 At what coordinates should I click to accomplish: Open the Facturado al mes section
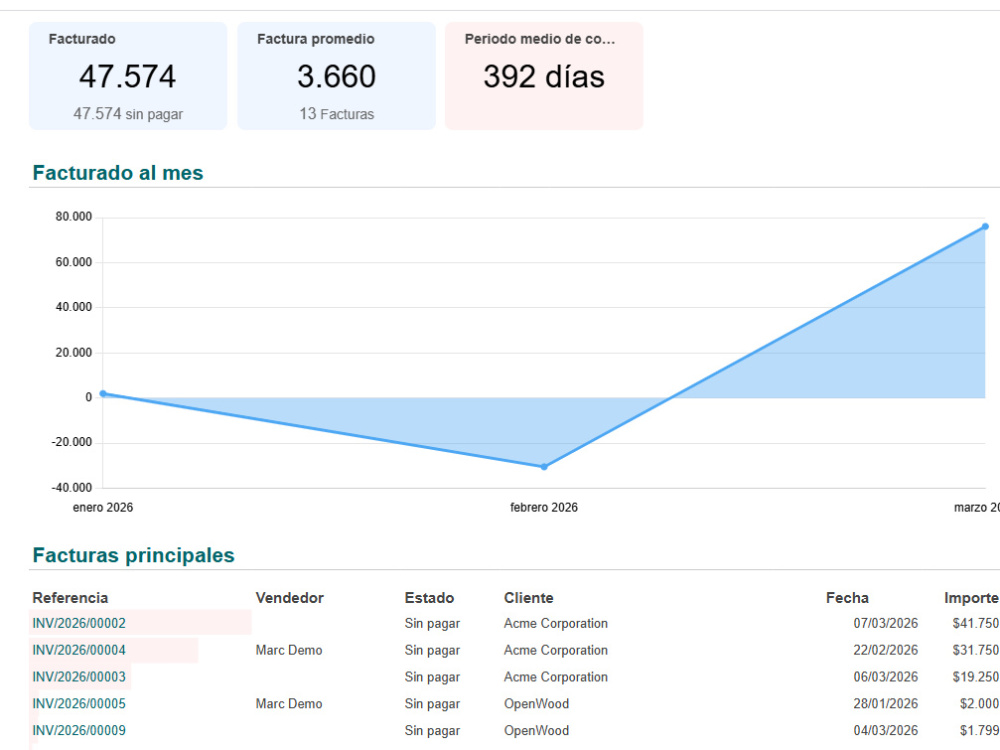coord(118,173)
